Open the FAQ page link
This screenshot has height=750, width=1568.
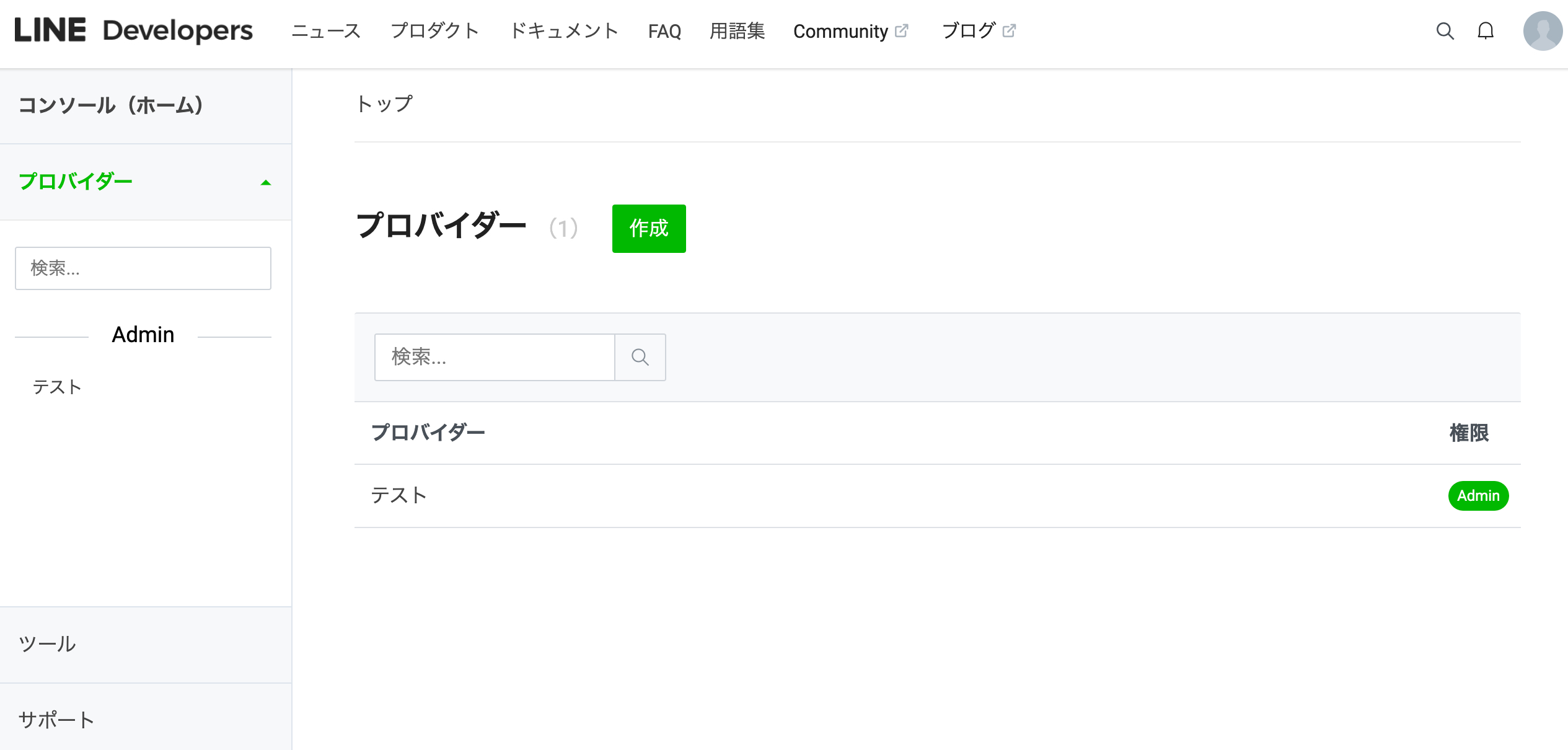(664, 31)
